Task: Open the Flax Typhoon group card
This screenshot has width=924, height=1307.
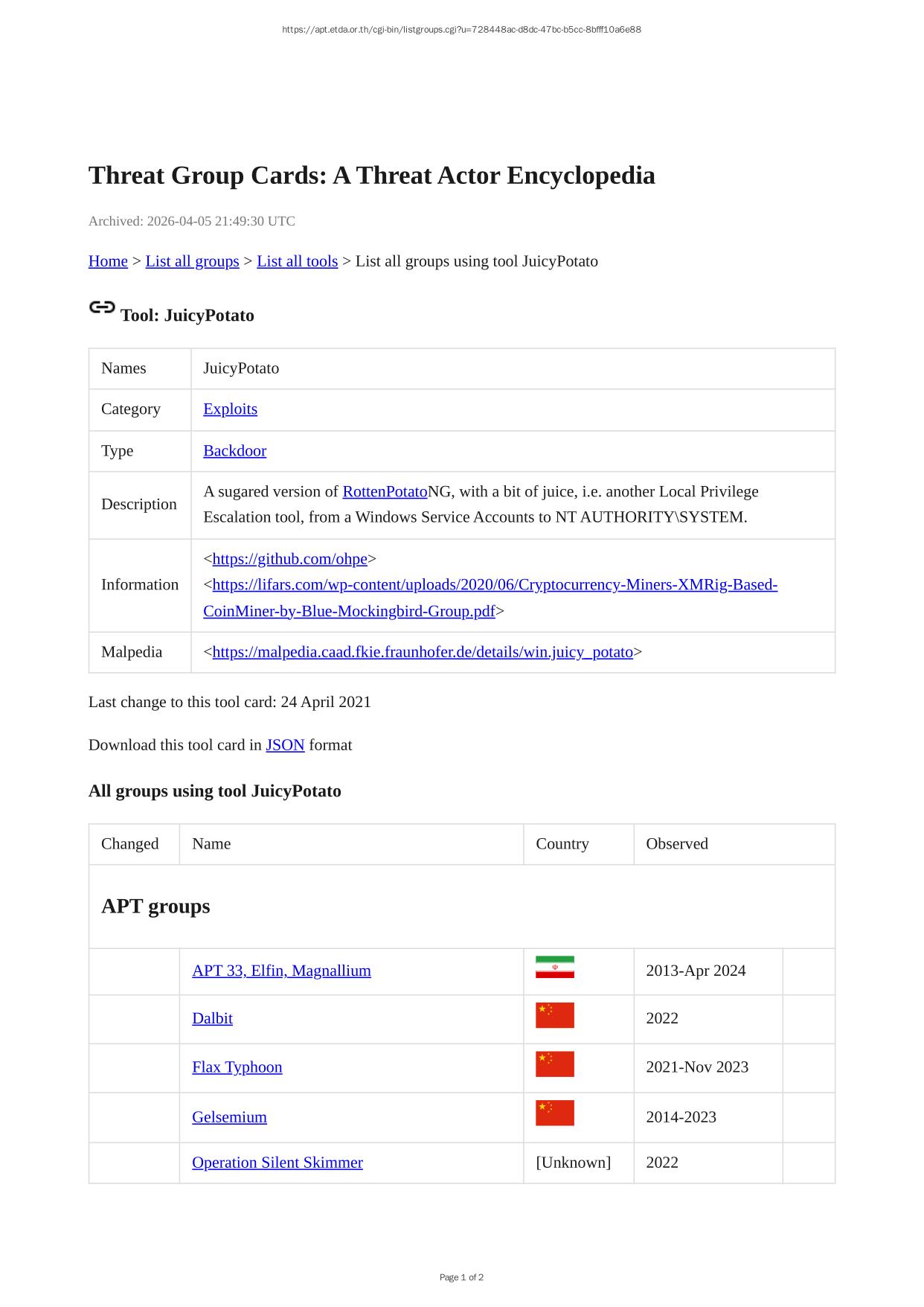Action: pyautogui.click(x=237, y=1067)
